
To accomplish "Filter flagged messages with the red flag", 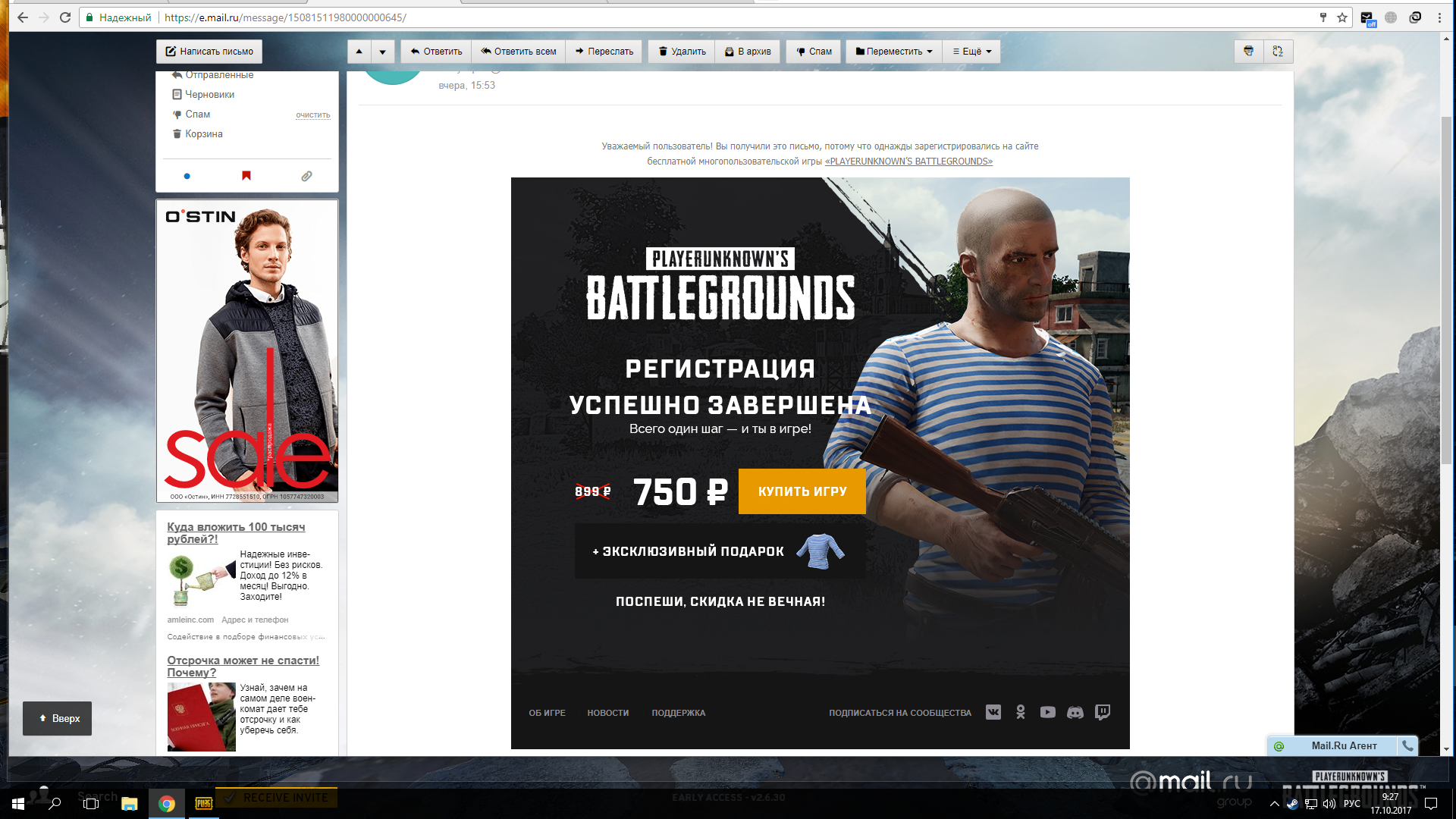I will tap(246, 176).
